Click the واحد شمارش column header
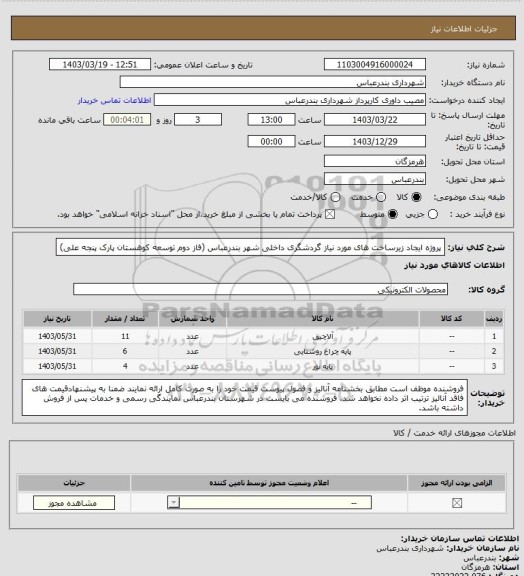 click(x=193, y=319)
